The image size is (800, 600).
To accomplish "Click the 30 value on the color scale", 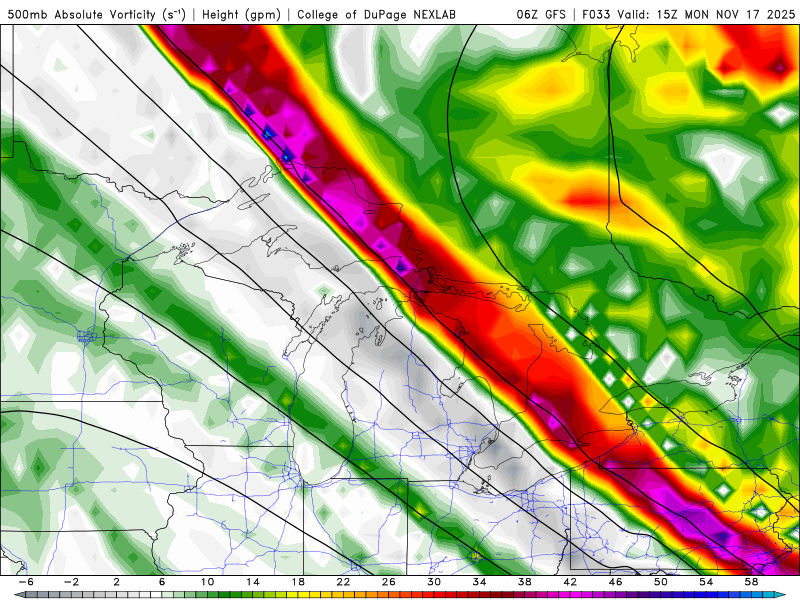I will tap(434, 582).
